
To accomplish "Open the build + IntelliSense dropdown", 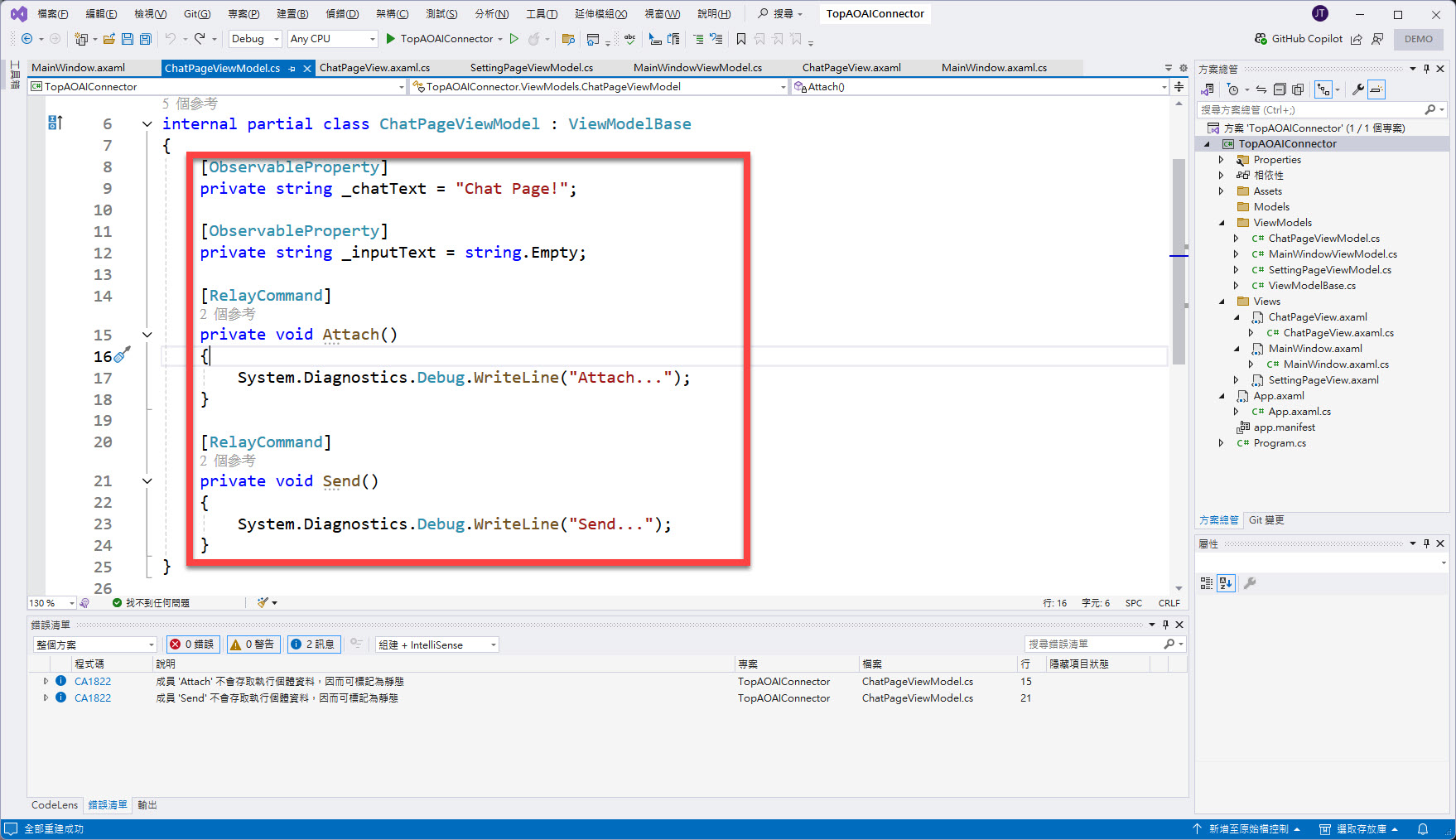I will [437, 644].
